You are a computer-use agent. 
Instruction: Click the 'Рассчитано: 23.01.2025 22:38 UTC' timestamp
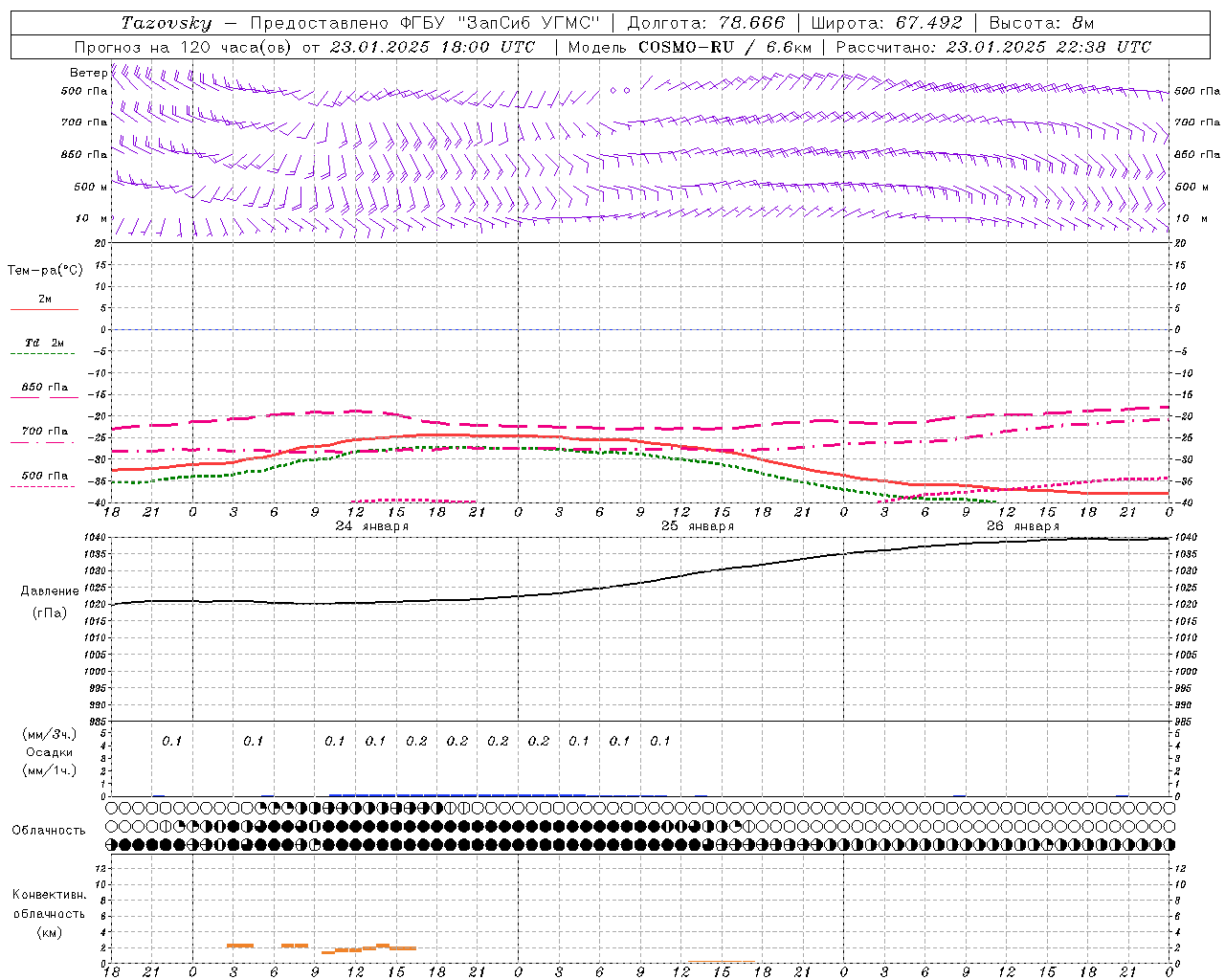(x=993, y=47)
